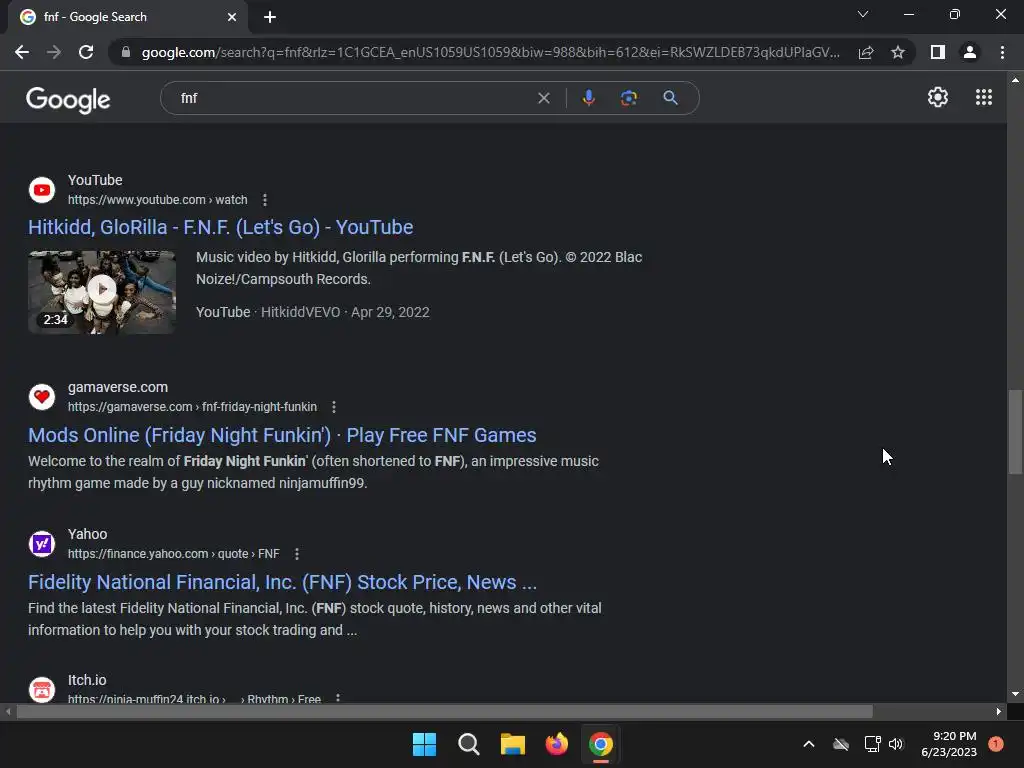
Task: Open Fidelity National Financial stock link
Action: click(x=282, y=582)
